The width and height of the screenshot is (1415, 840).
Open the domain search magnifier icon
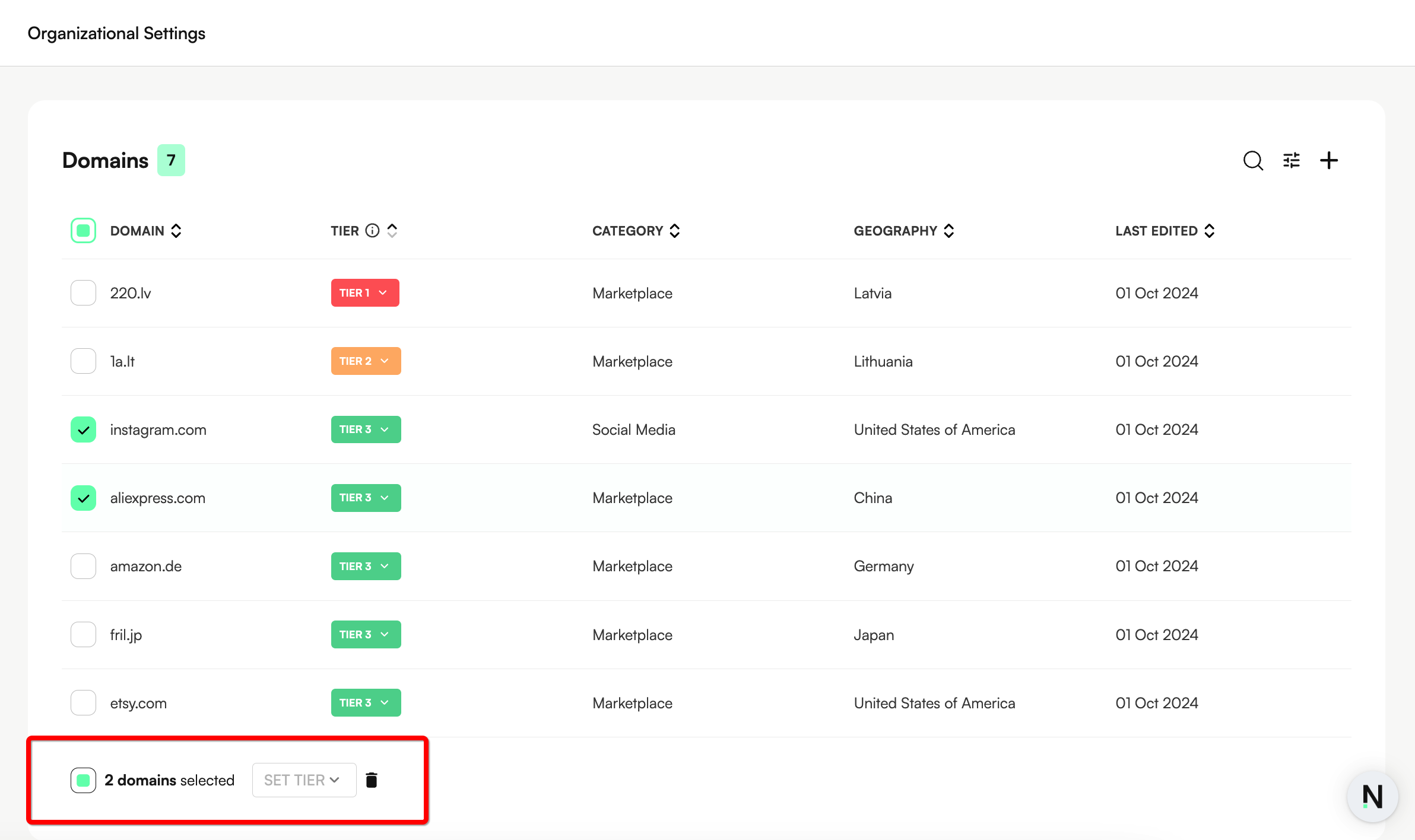click(1253, 160)
